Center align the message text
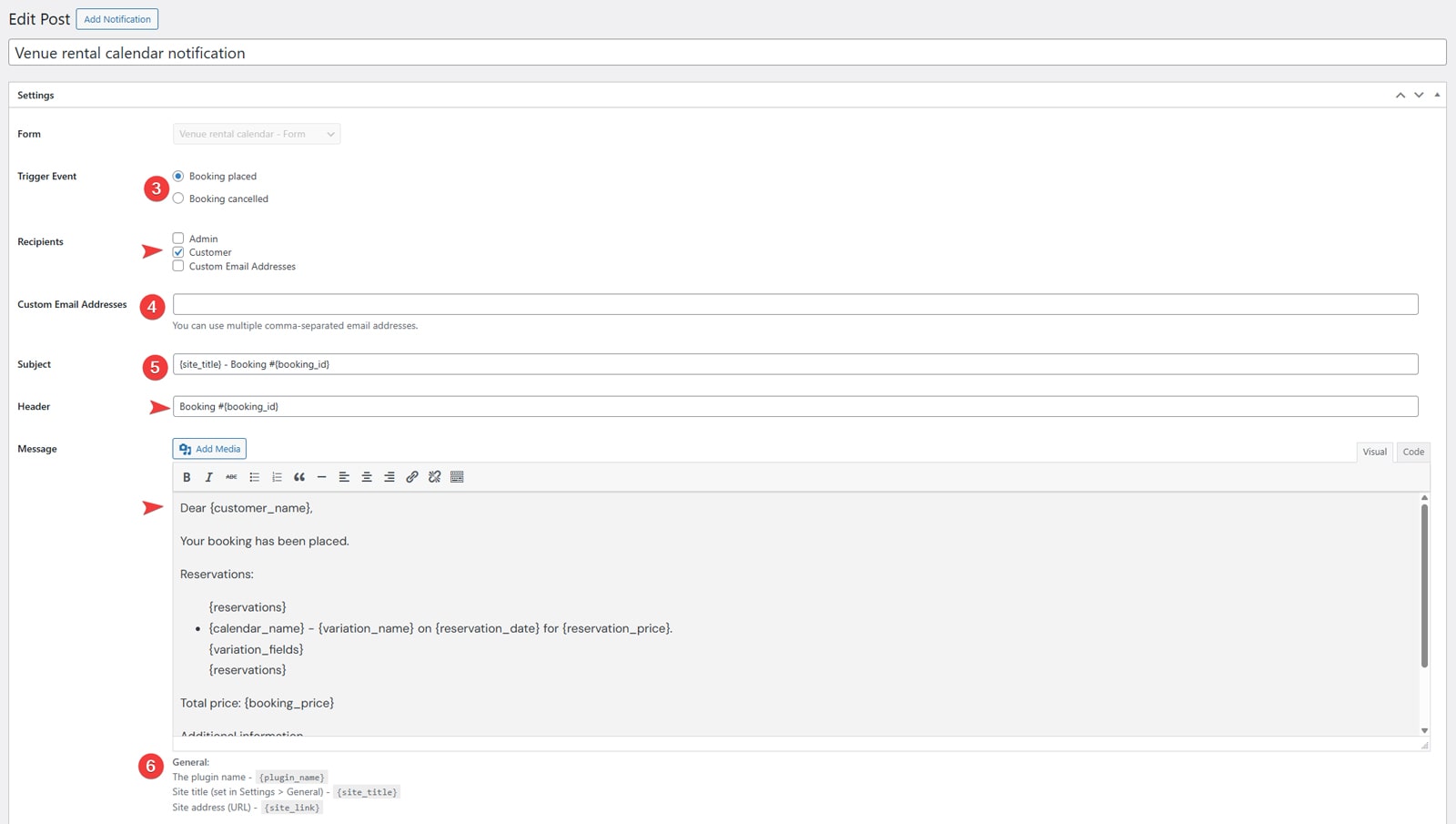The height and width of the screenshot is (824, 1456). pos(367,477)
